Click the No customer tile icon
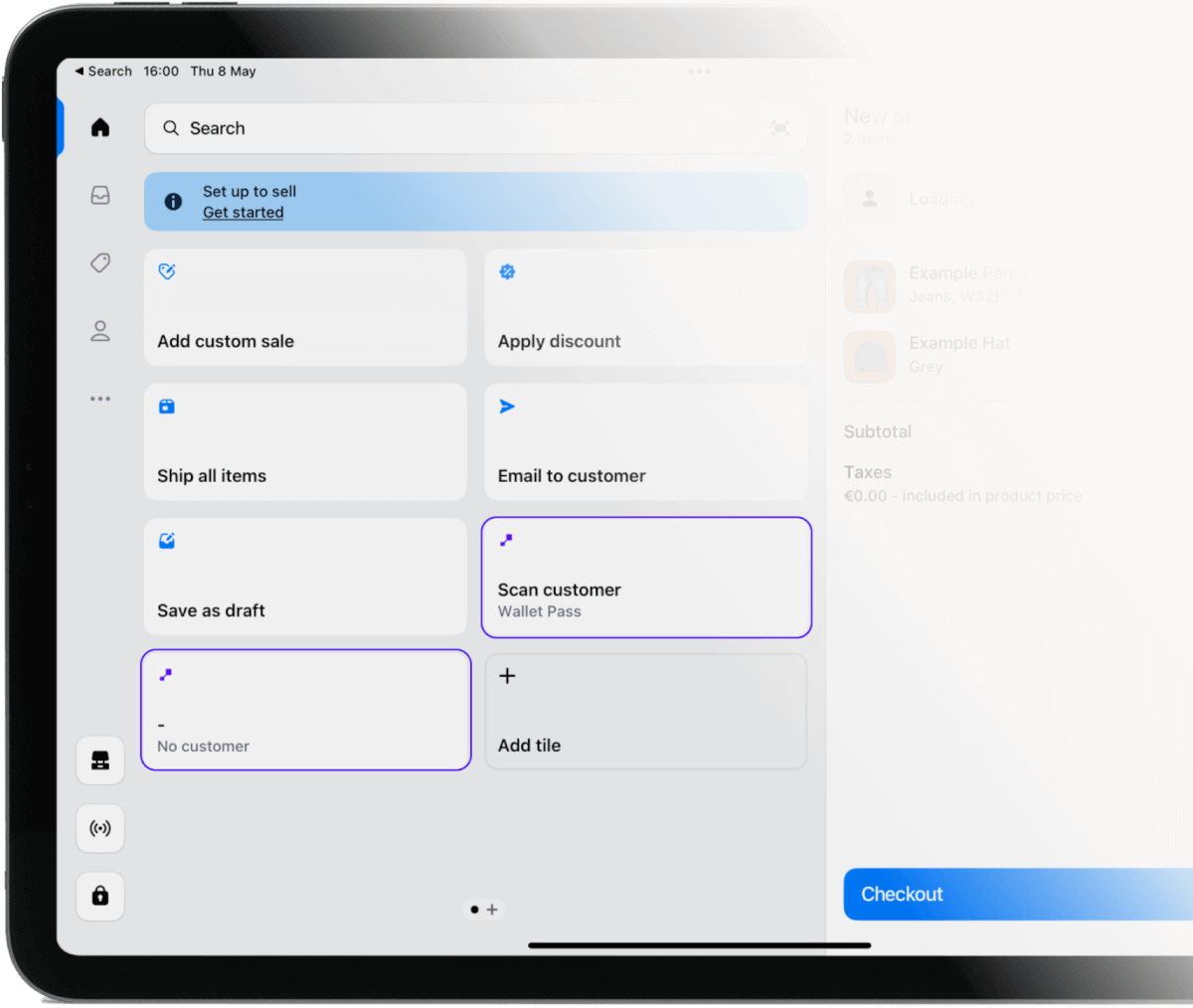This screenshot has height=1008, width=1193. tap(166, 674)
